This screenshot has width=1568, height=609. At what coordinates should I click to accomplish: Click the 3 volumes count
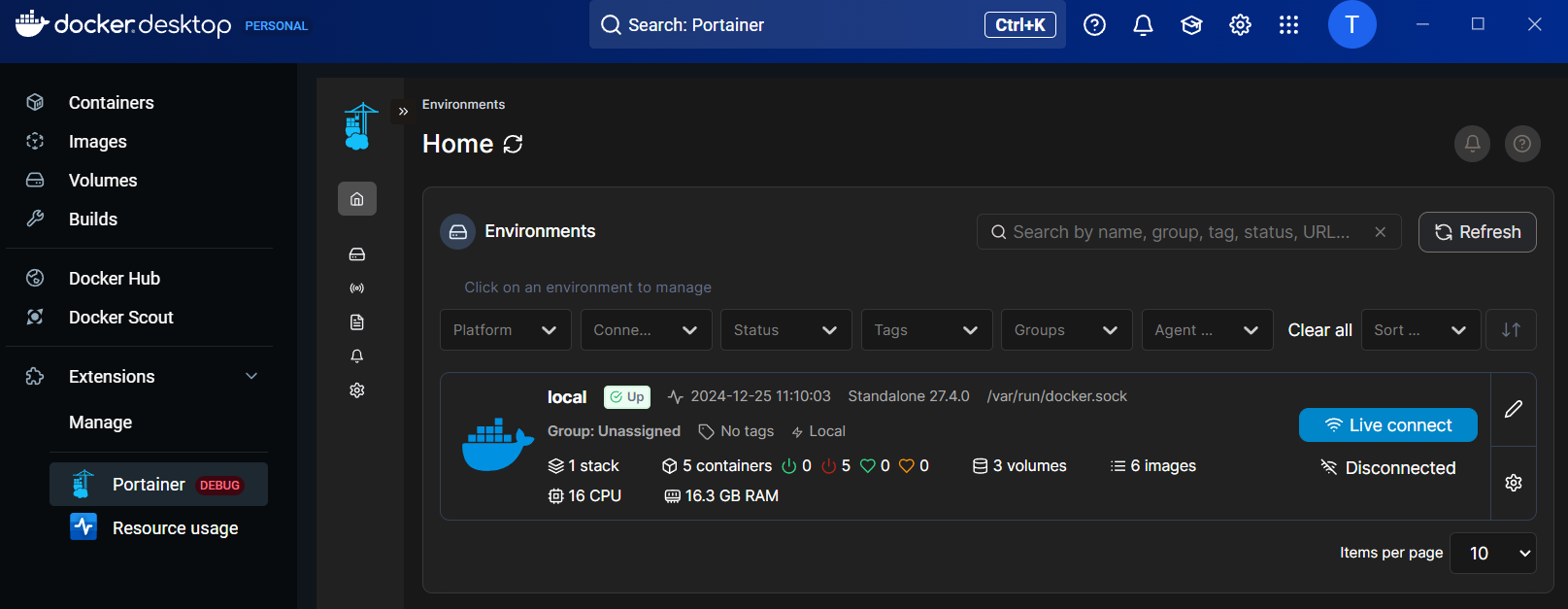pyautogui.click(x=1020, y=466)
